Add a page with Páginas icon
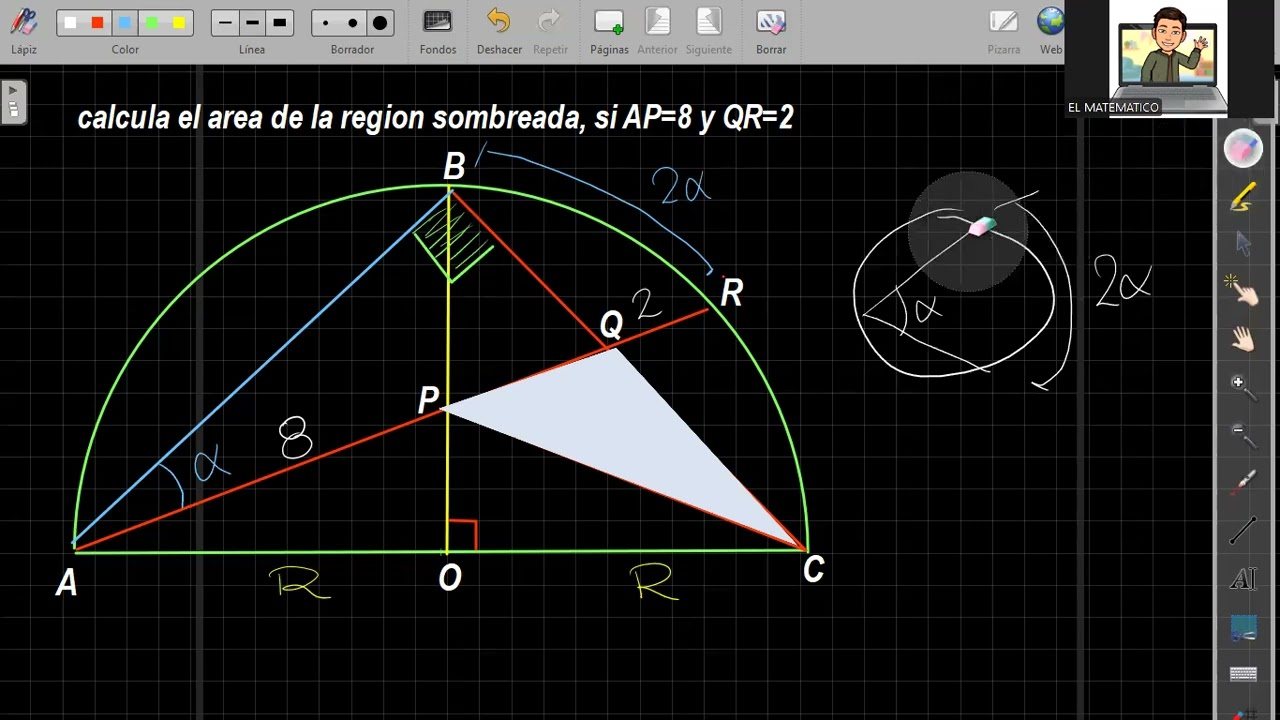This screenshot has width=1280, height=720. (x=608, y=22)
